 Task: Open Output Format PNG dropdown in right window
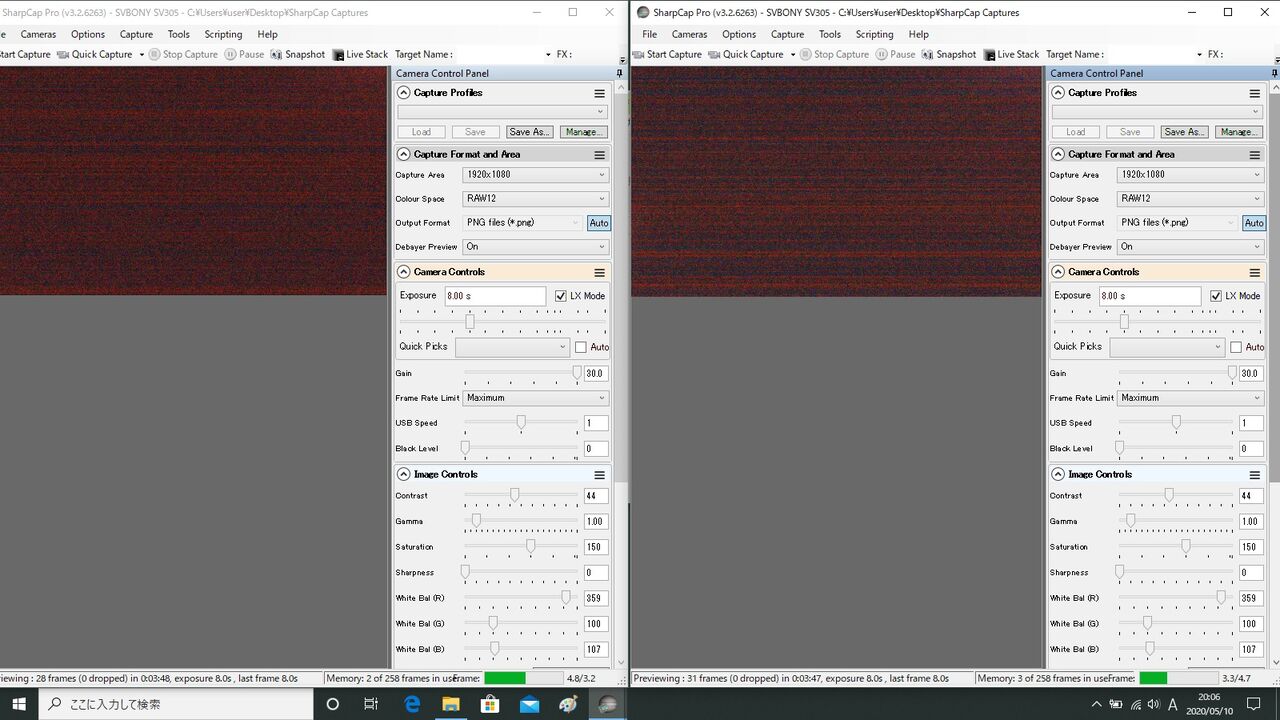point(1178,223)
